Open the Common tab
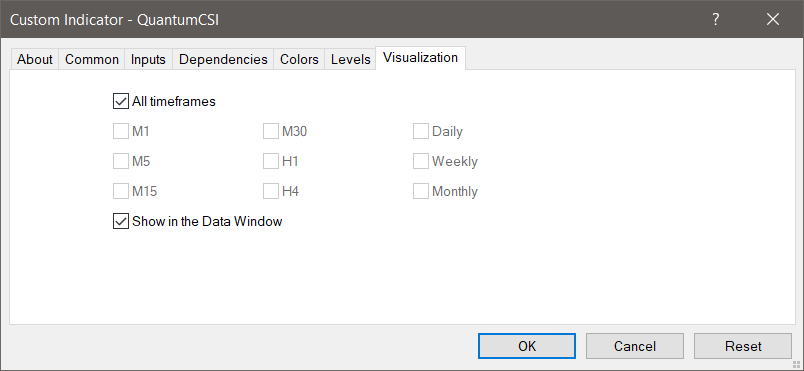804x371 pixels. tap(92, 59)
